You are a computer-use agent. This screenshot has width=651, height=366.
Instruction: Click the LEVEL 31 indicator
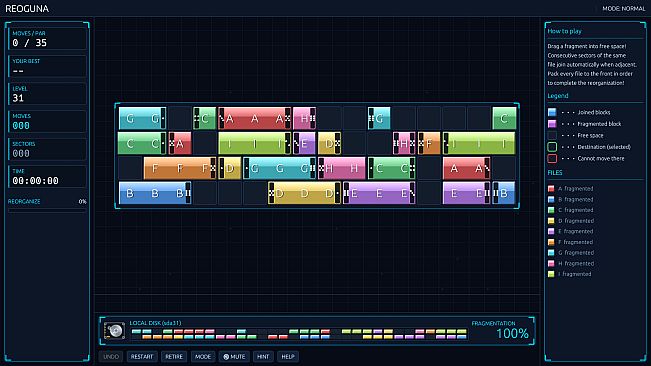tap(47, 94)
